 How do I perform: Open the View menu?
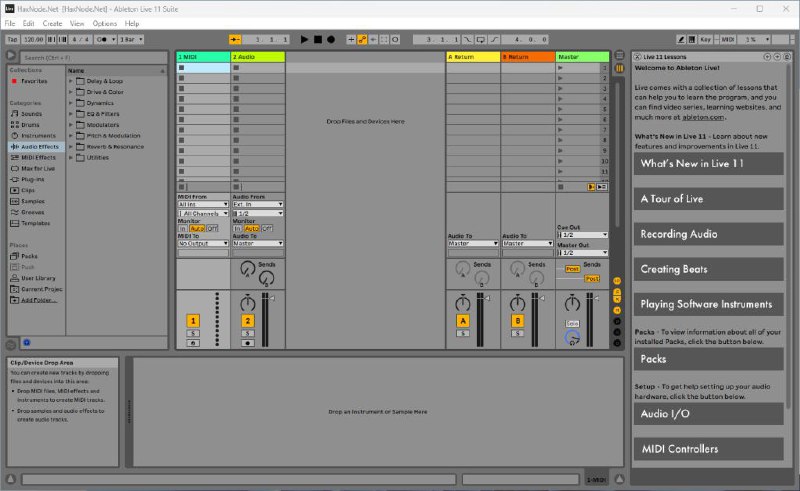77,23
